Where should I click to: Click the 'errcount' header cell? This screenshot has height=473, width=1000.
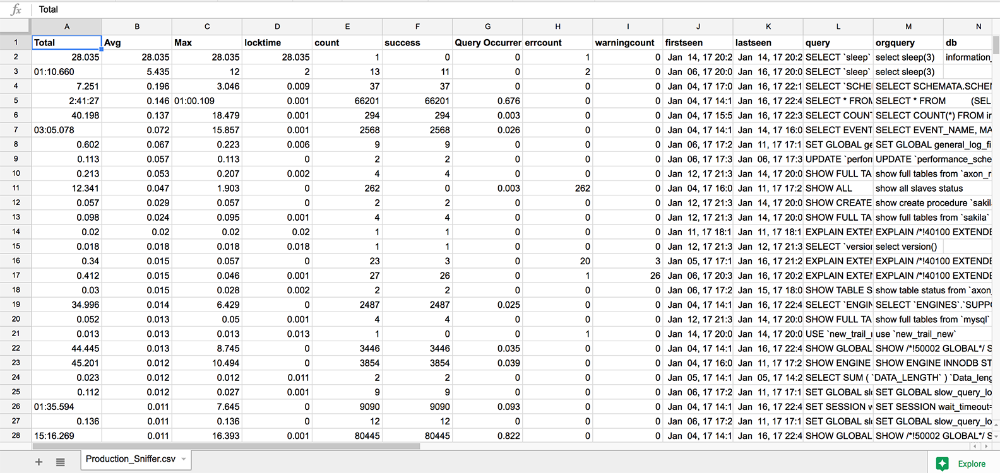[557, 43]
